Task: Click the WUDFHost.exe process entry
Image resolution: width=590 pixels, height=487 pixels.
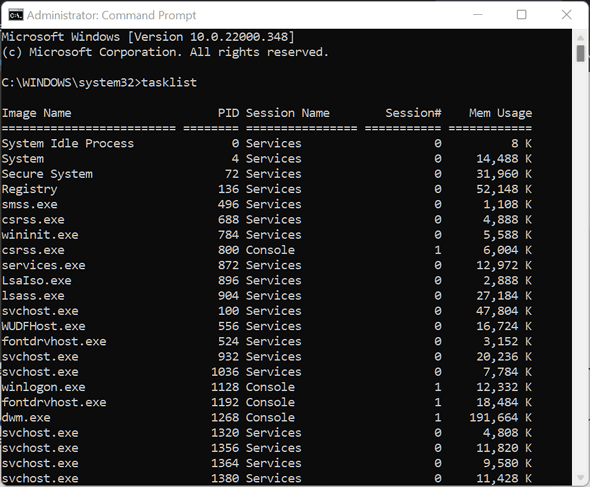Action: 44,326
